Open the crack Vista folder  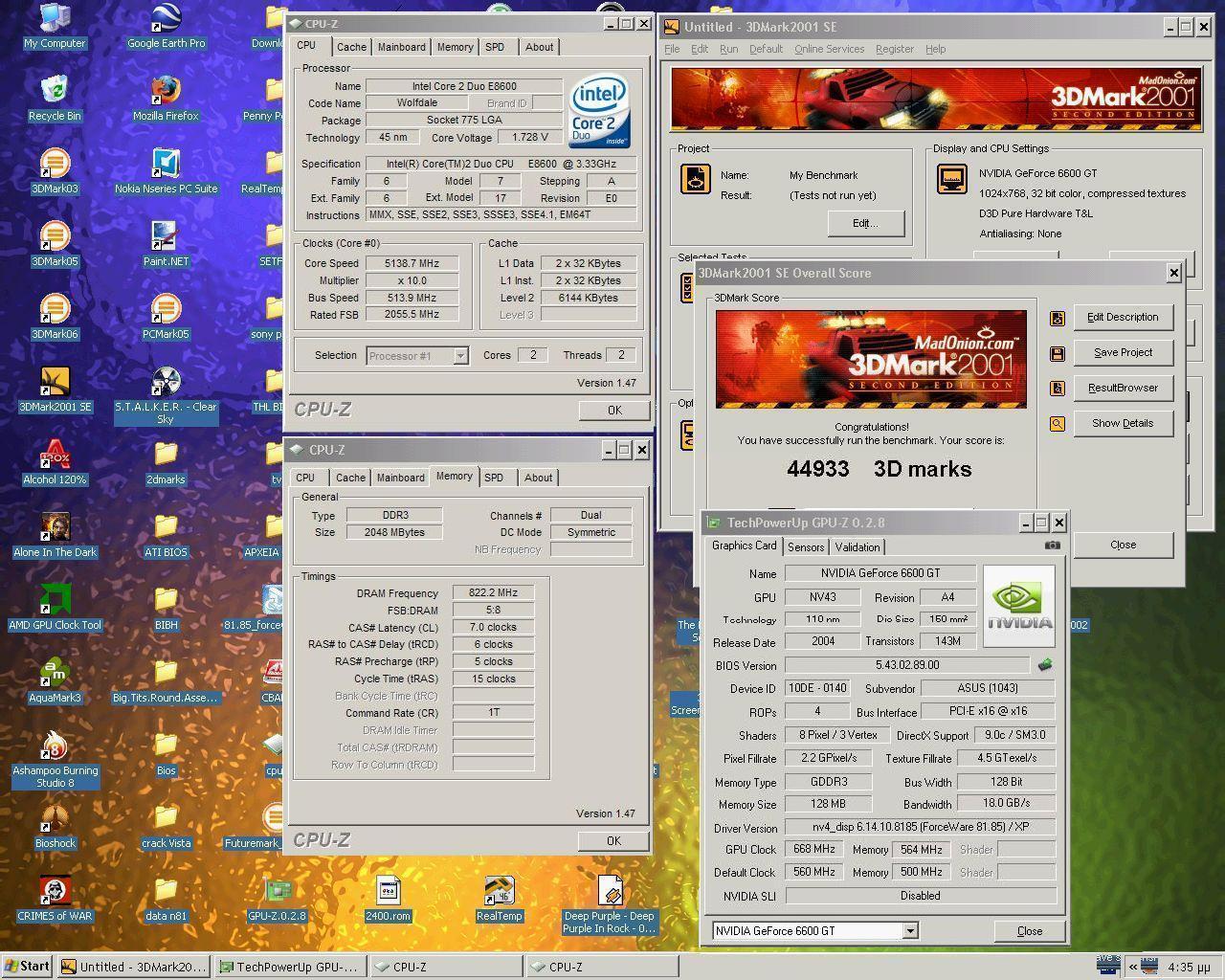(x=166, y=826)
